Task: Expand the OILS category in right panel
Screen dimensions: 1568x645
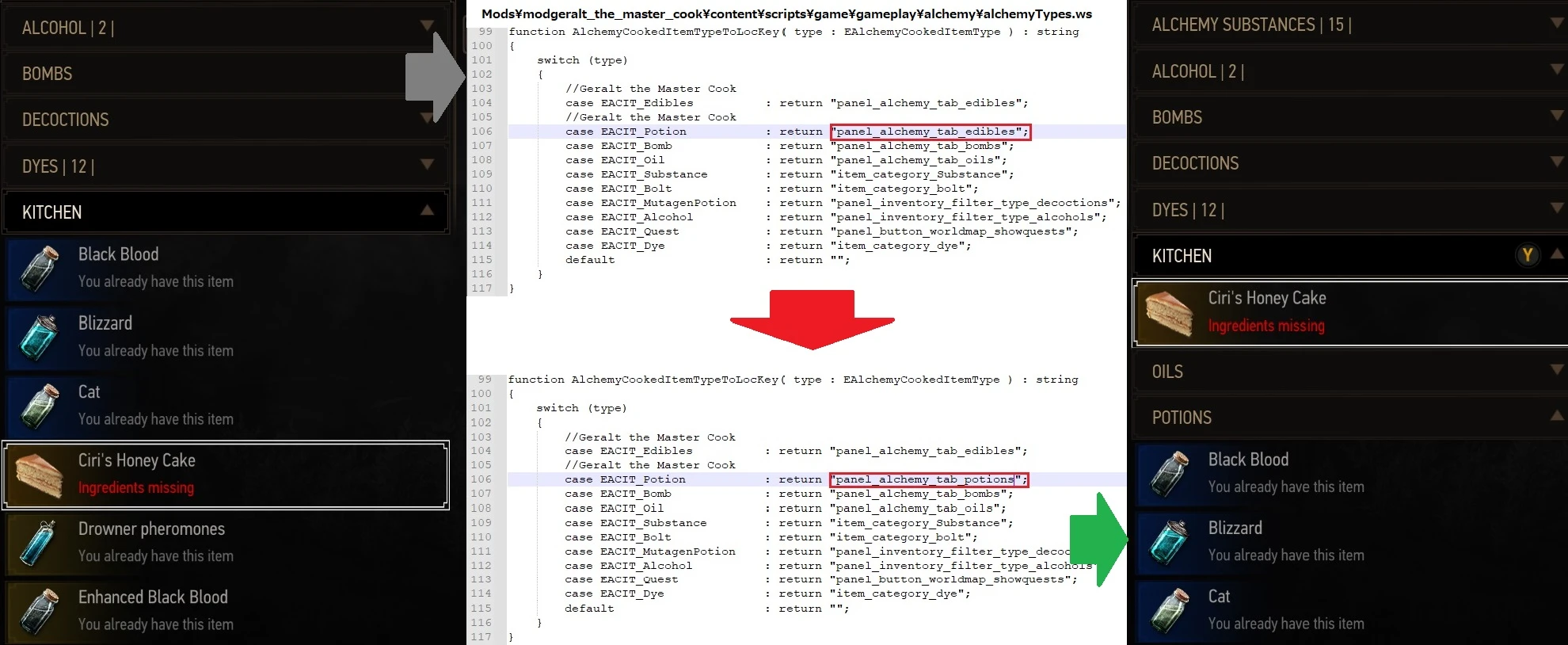Action: pyautogui.click(x=1351, y=372)
